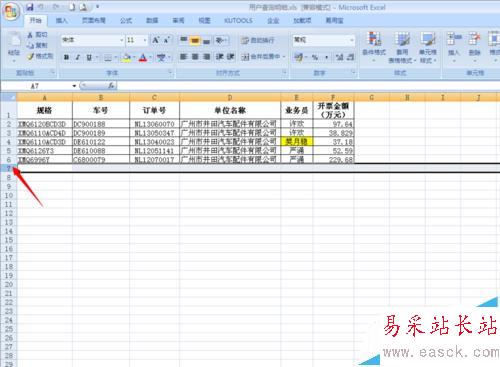Viewport: 500px width, 367px height.
Task: Click the Redo arrow in quick access toolbar
Action: click(56, 6)
